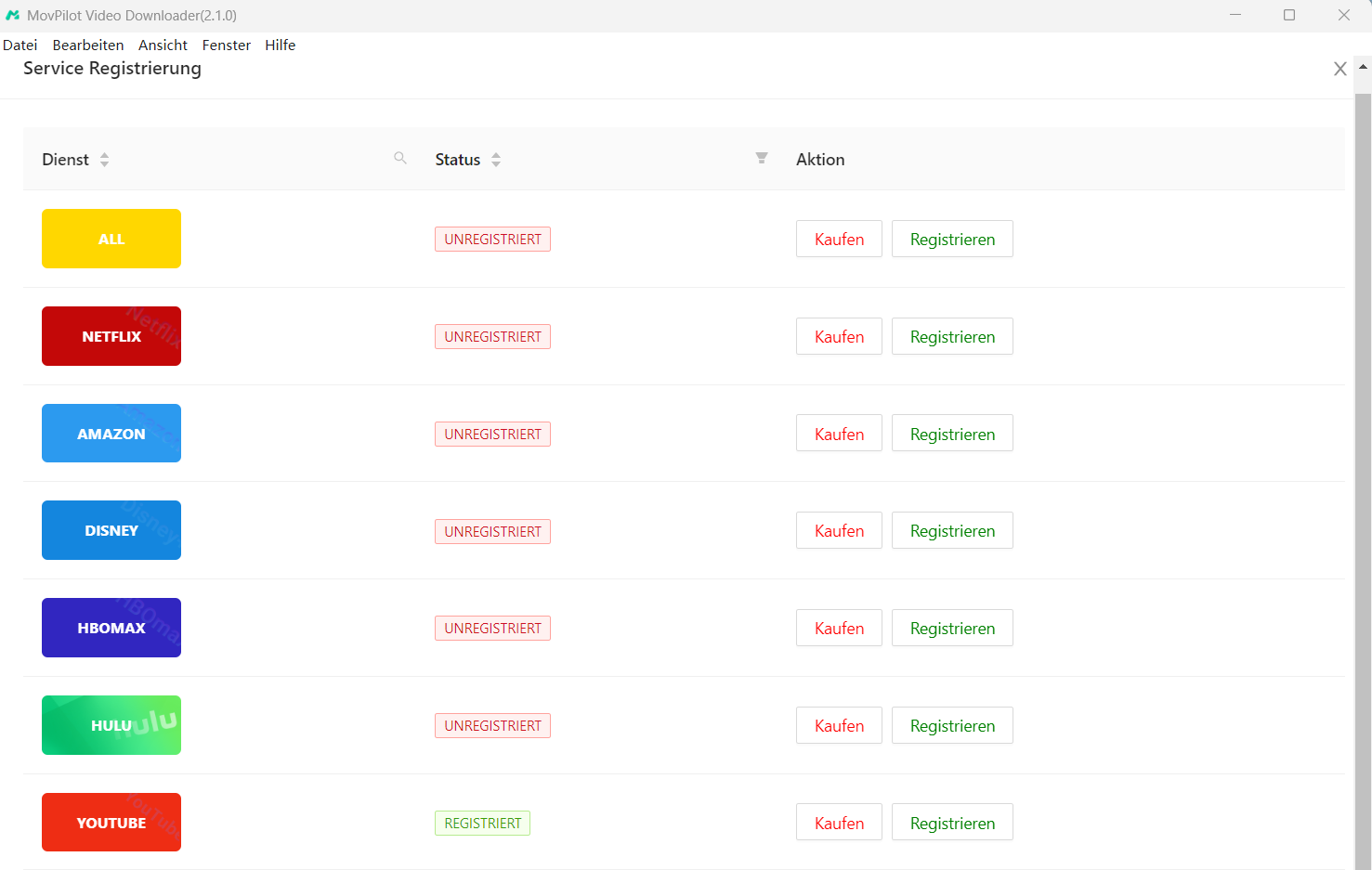Viewport: 1372px width, 870px height.
Task: Click UNREGISTRIERT status tag for Amazon
Action: [x=492, y=434]
